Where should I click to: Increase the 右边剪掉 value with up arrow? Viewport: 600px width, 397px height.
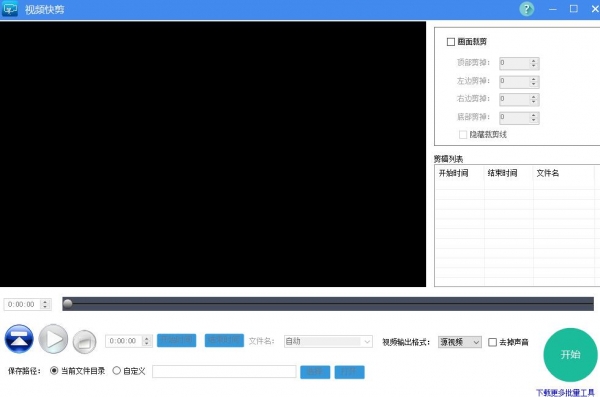pyautogui.click(x=534, y=96)
